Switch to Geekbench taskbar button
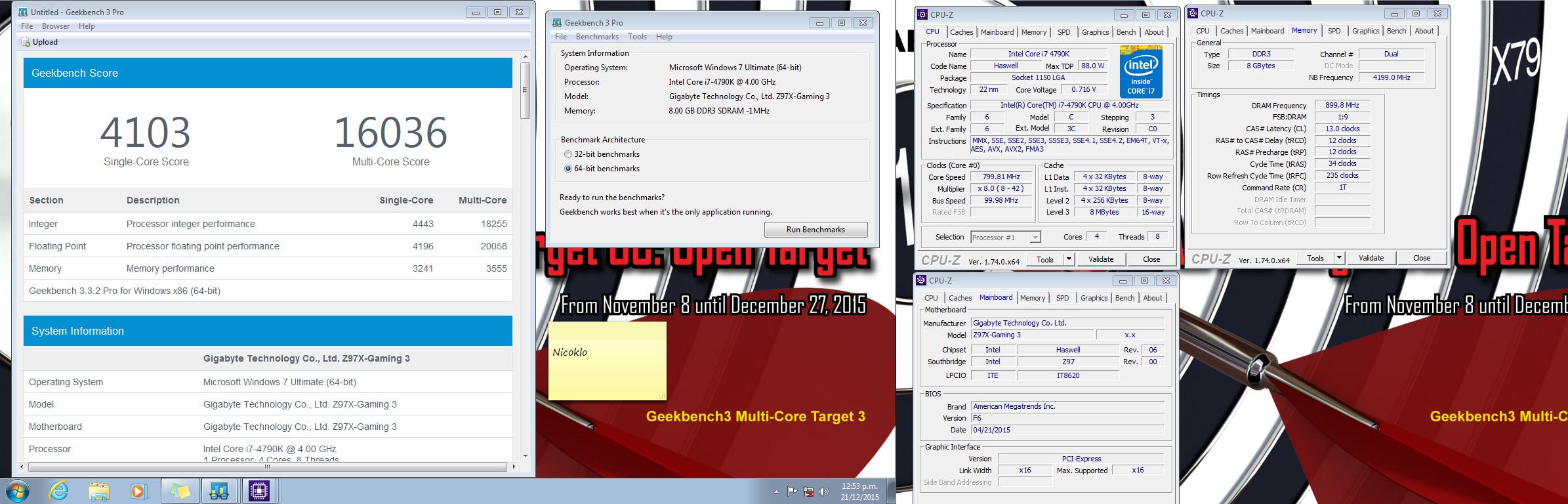1568x504 pixels. click(x=219, y=491)
